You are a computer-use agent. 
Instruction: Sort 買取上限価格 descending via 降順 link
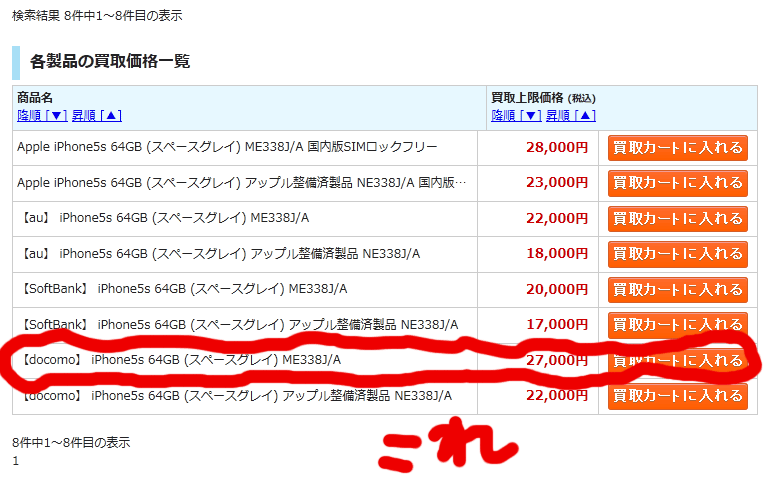click(516, 116)
